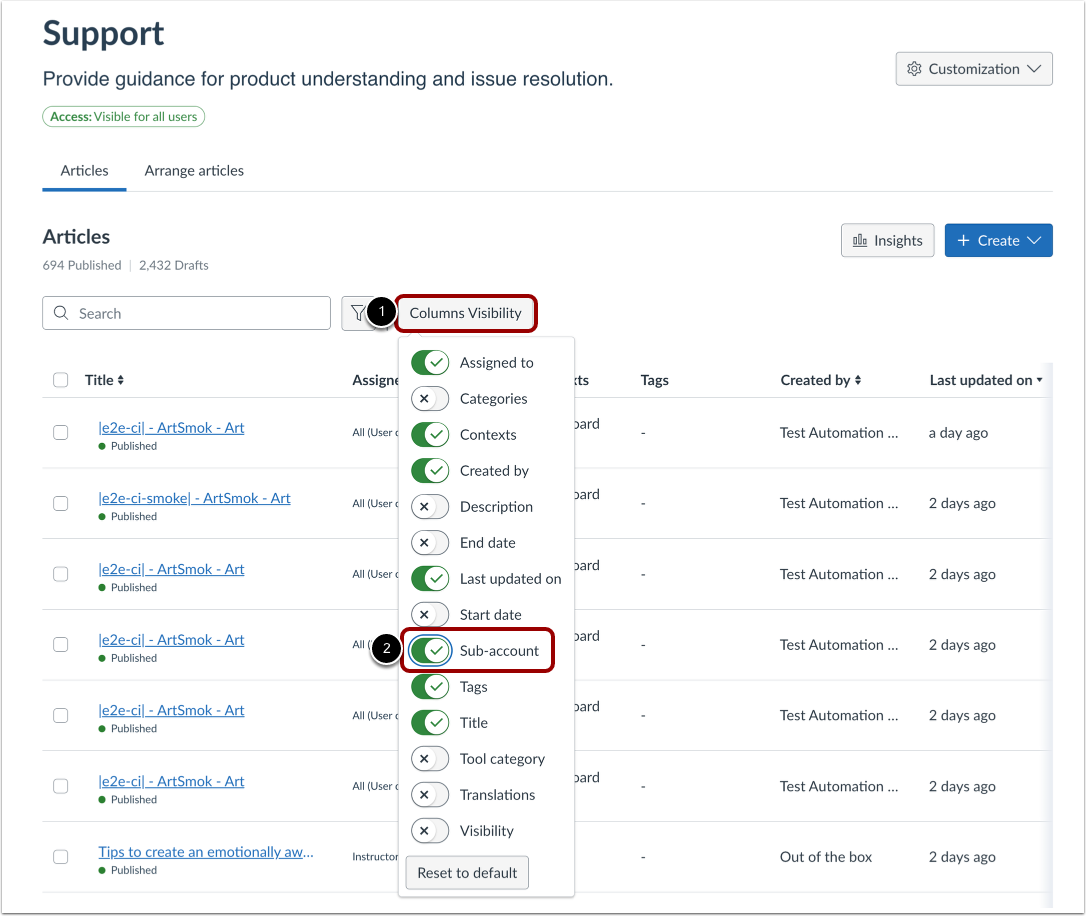Viewport: 1086px width, 916px height.
Task: Click the magnifier icon in the search box
Action: 61,312
